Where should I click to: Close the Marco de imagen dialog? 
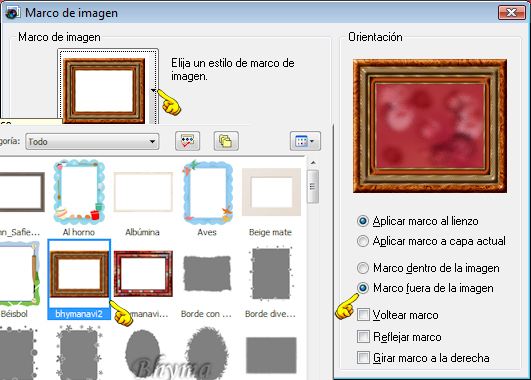pyautogui.click(x=511, y=13)
